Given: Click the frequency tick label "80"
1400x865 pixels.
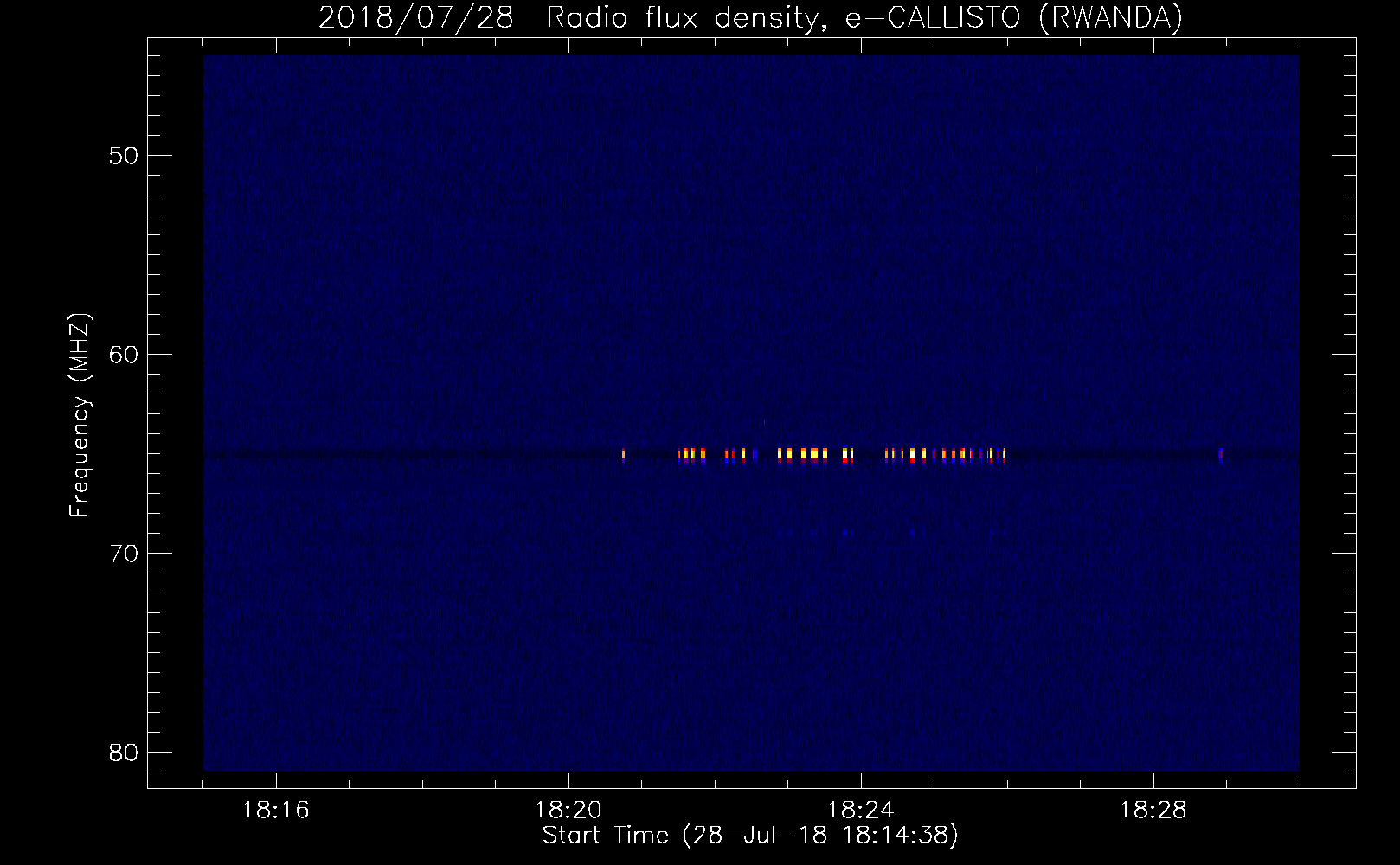Looking at the screenshot, I should coord(124,753).
